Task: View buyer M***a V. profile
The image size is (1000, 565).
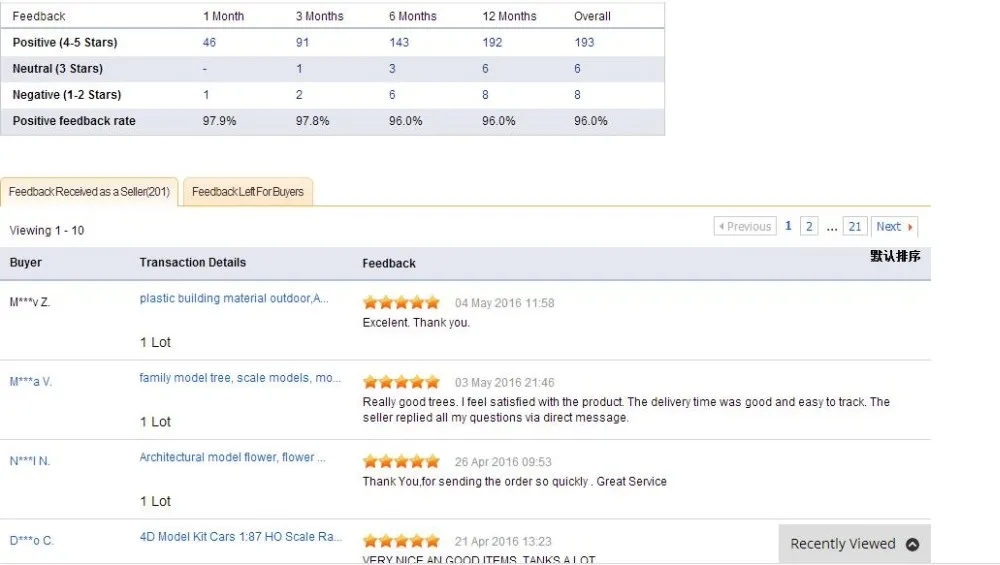Action: [x=31, y=381]
